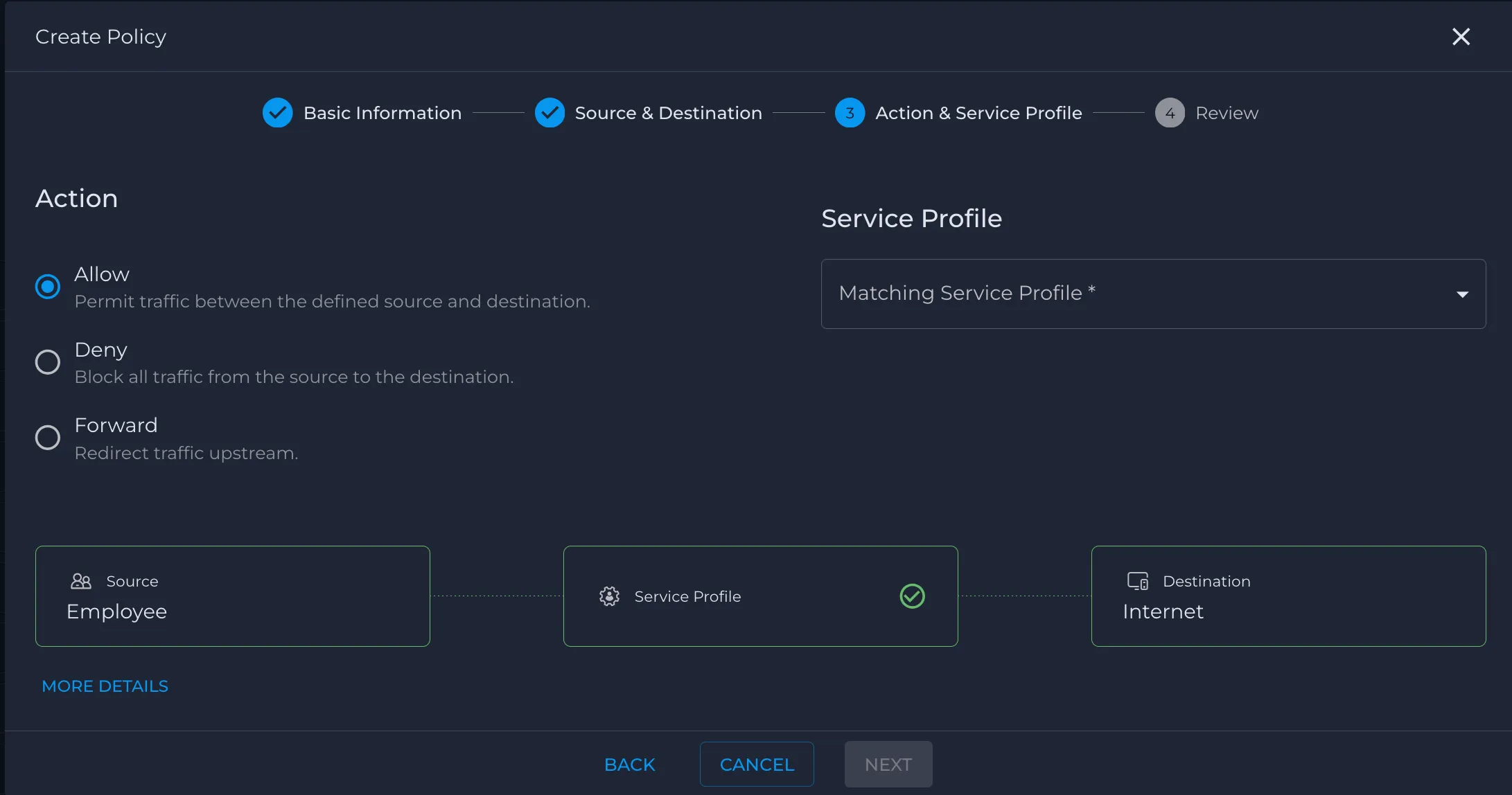1512x795 pixels.
Task: Click the green check icon in Service Profile card
Action: click(x=912, y=596)
